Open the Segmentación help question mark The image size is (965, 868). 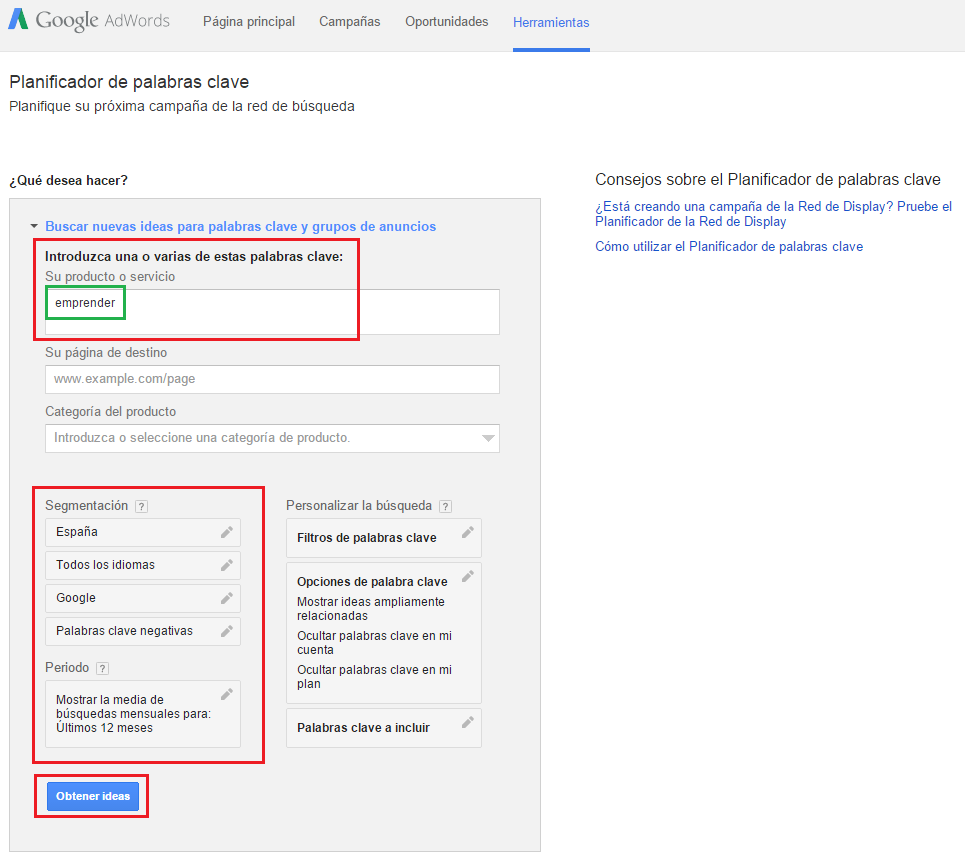click(x=142, y=506)
